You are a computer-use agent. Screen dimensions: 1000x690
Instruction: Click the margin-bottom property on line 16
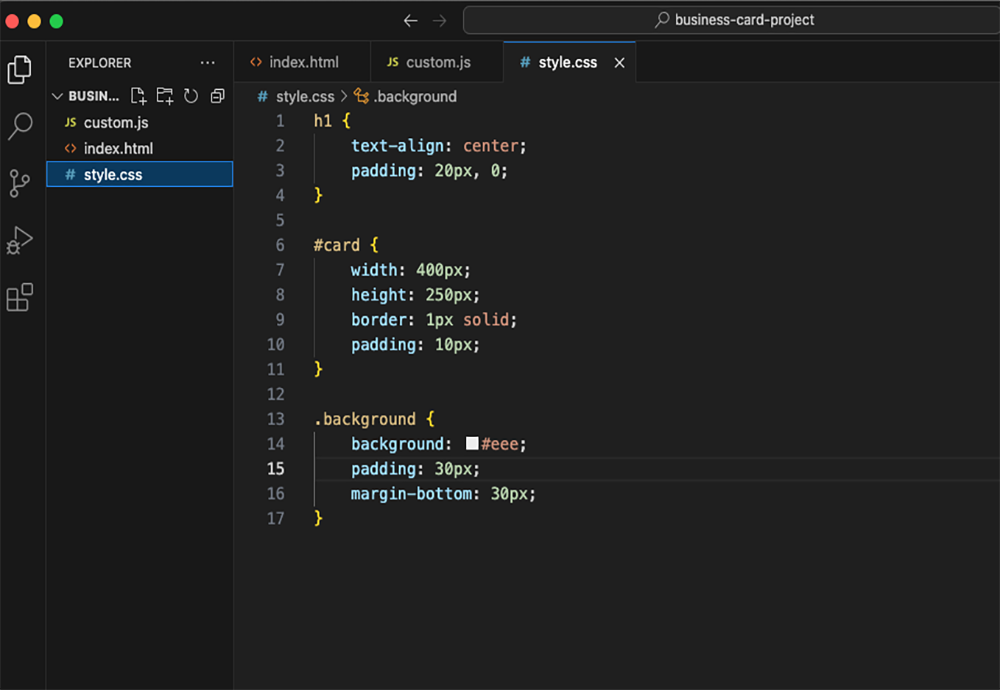coord(411,494)
